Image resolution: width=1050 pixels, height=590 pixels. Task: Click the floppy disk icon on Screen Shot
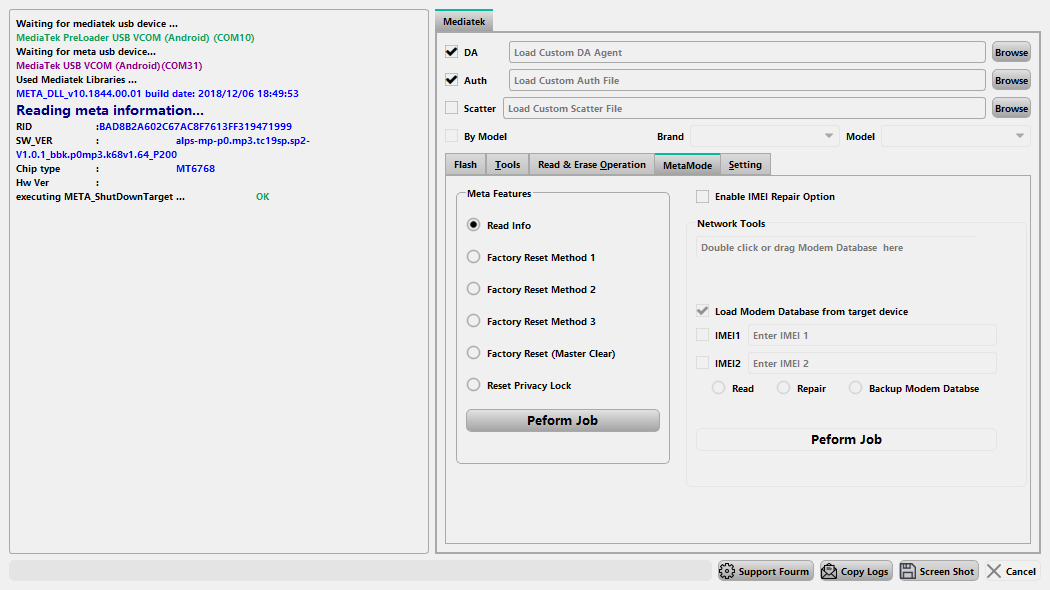[x=908, y=571]
